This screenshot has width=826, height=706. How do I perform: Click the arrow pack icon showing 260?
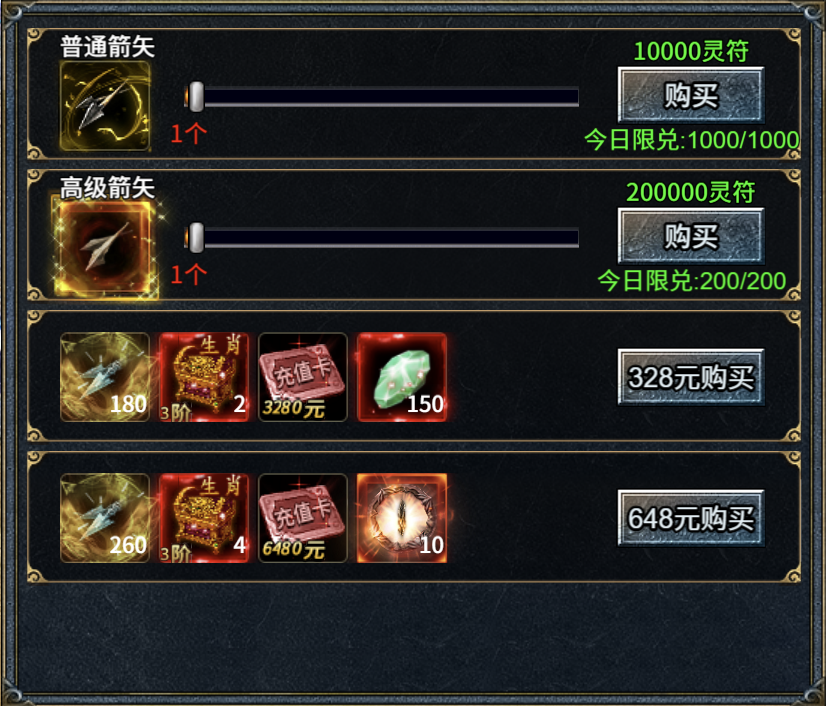(105, 518)
